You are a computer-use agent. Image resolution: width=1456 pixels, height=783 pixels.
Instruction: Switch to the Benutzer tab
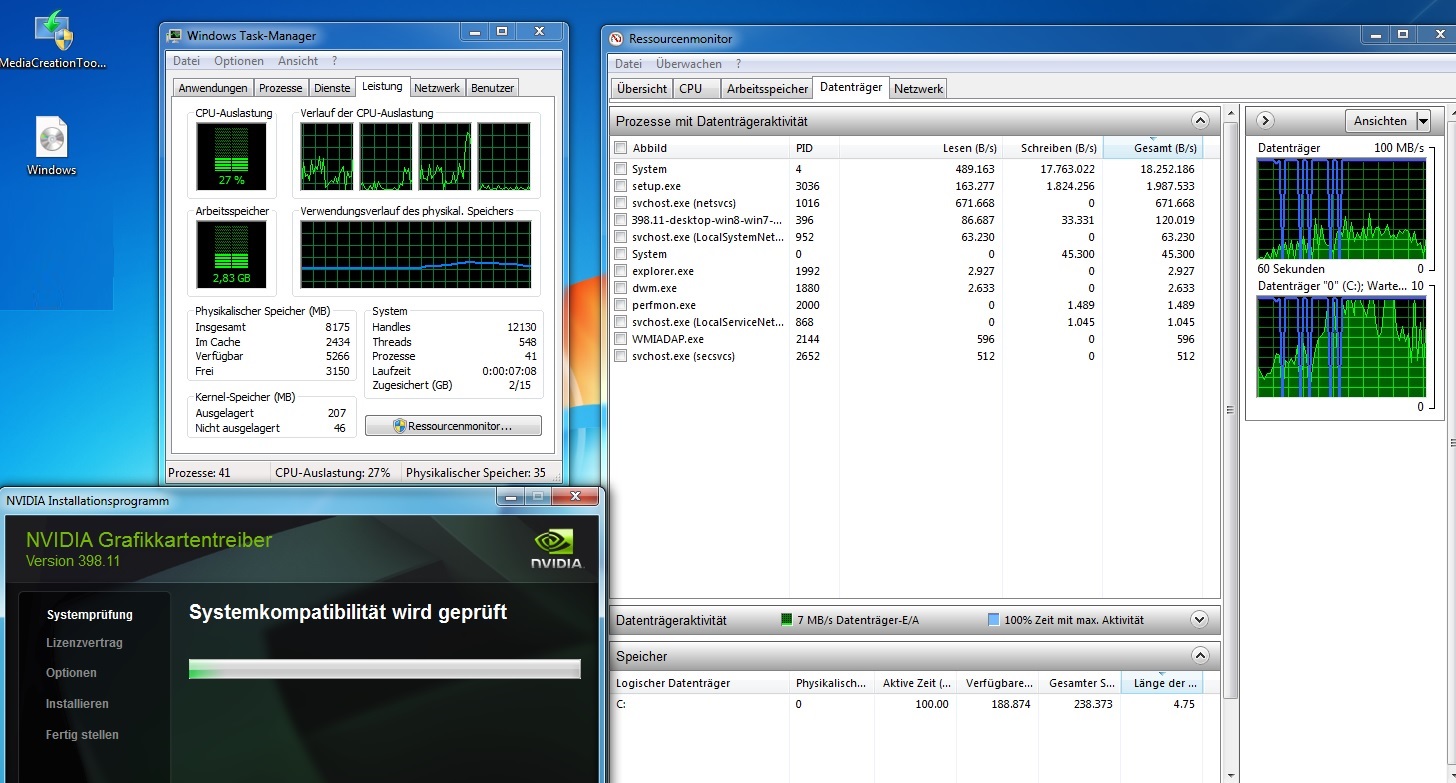[x=492, y=88]
